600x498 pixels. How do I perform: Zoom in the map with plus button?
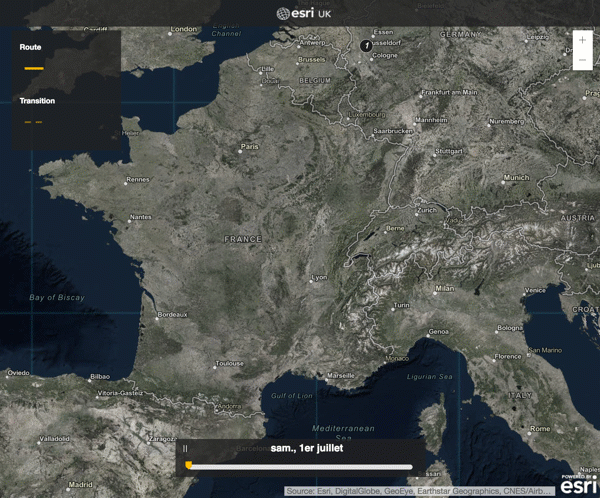point(582,40)
